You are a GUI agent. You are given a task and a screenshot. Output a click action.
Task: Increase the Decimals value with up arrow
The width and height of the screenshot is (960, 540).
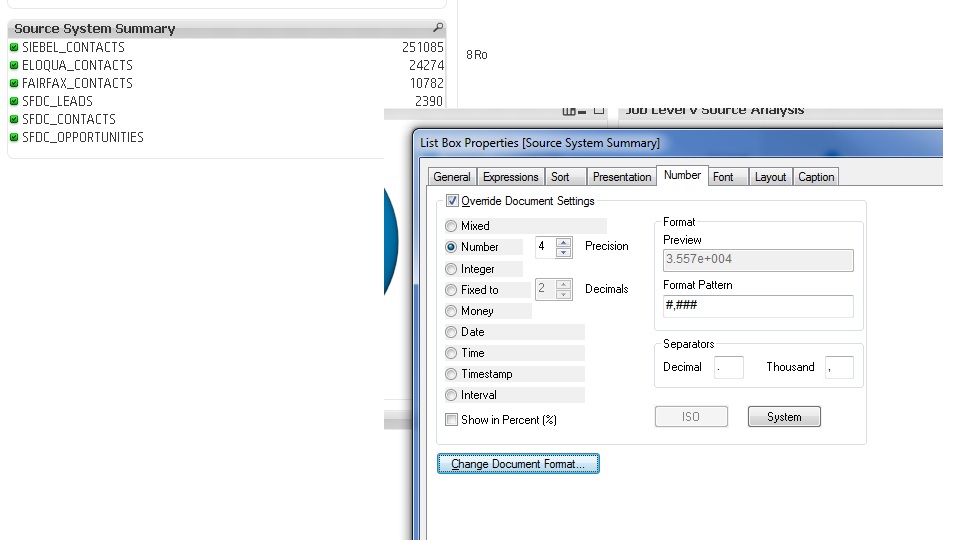pos(564,284)
